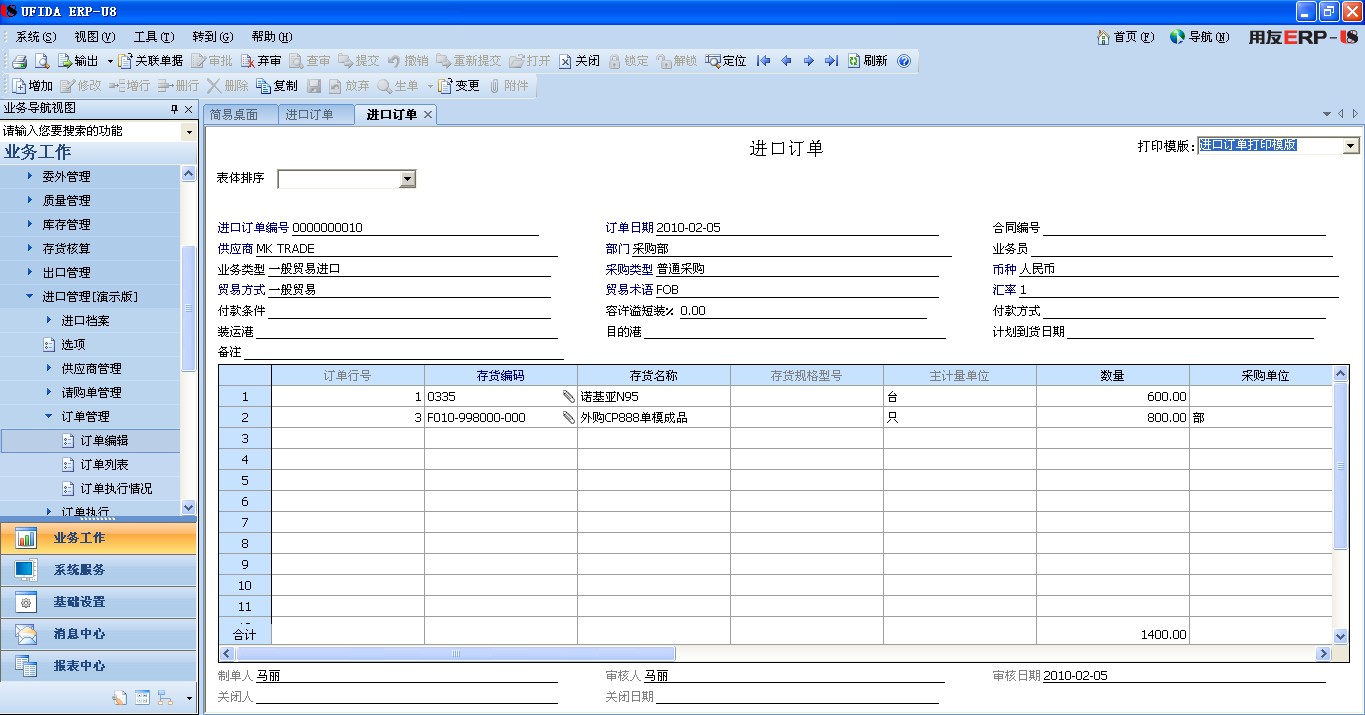The image size is (1365, 715).
Task: Open the 表体排序 dropdown
Action: pos(407,179)
